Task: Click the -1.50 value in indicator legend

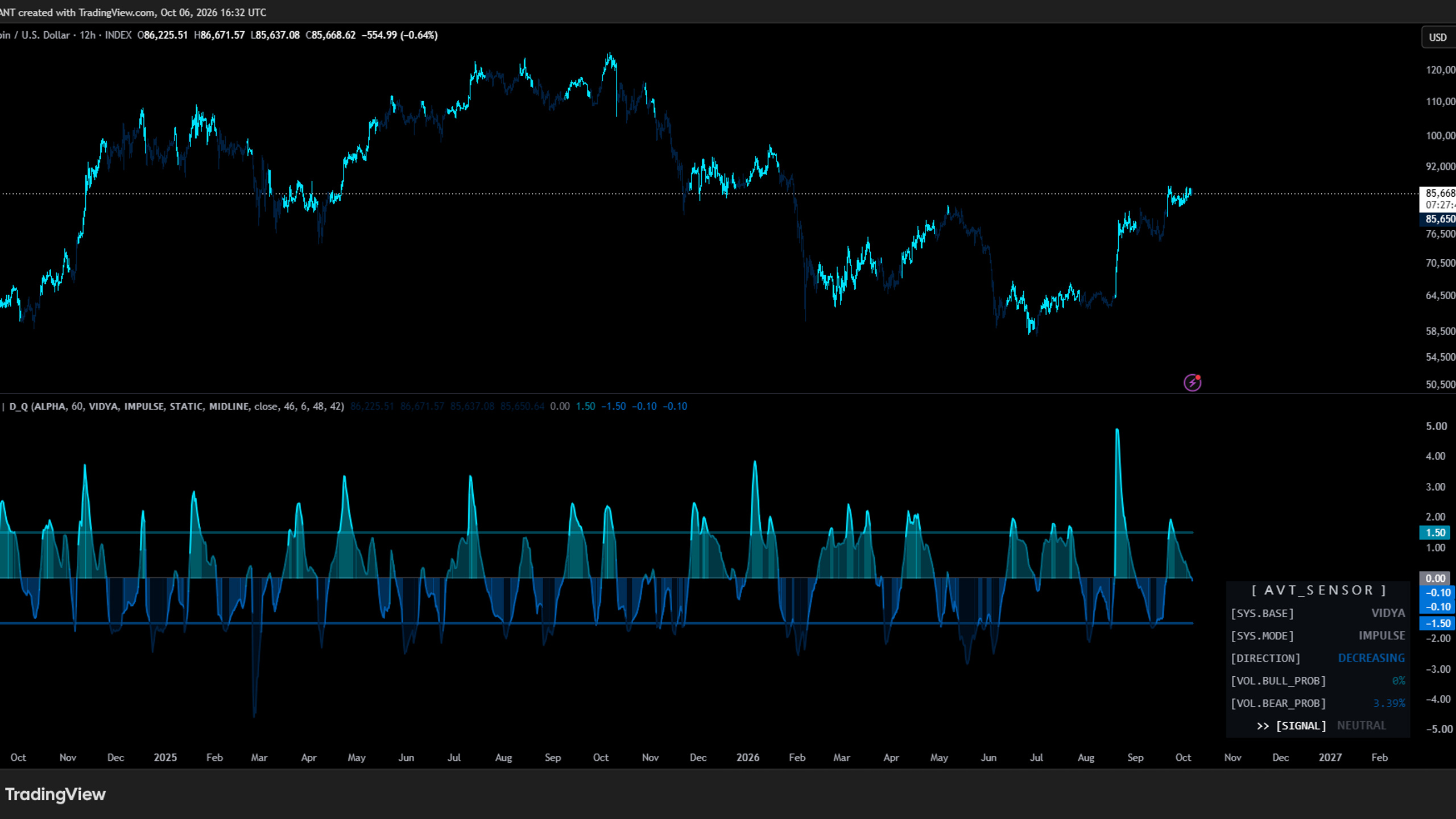Action: tap(614, 406)
